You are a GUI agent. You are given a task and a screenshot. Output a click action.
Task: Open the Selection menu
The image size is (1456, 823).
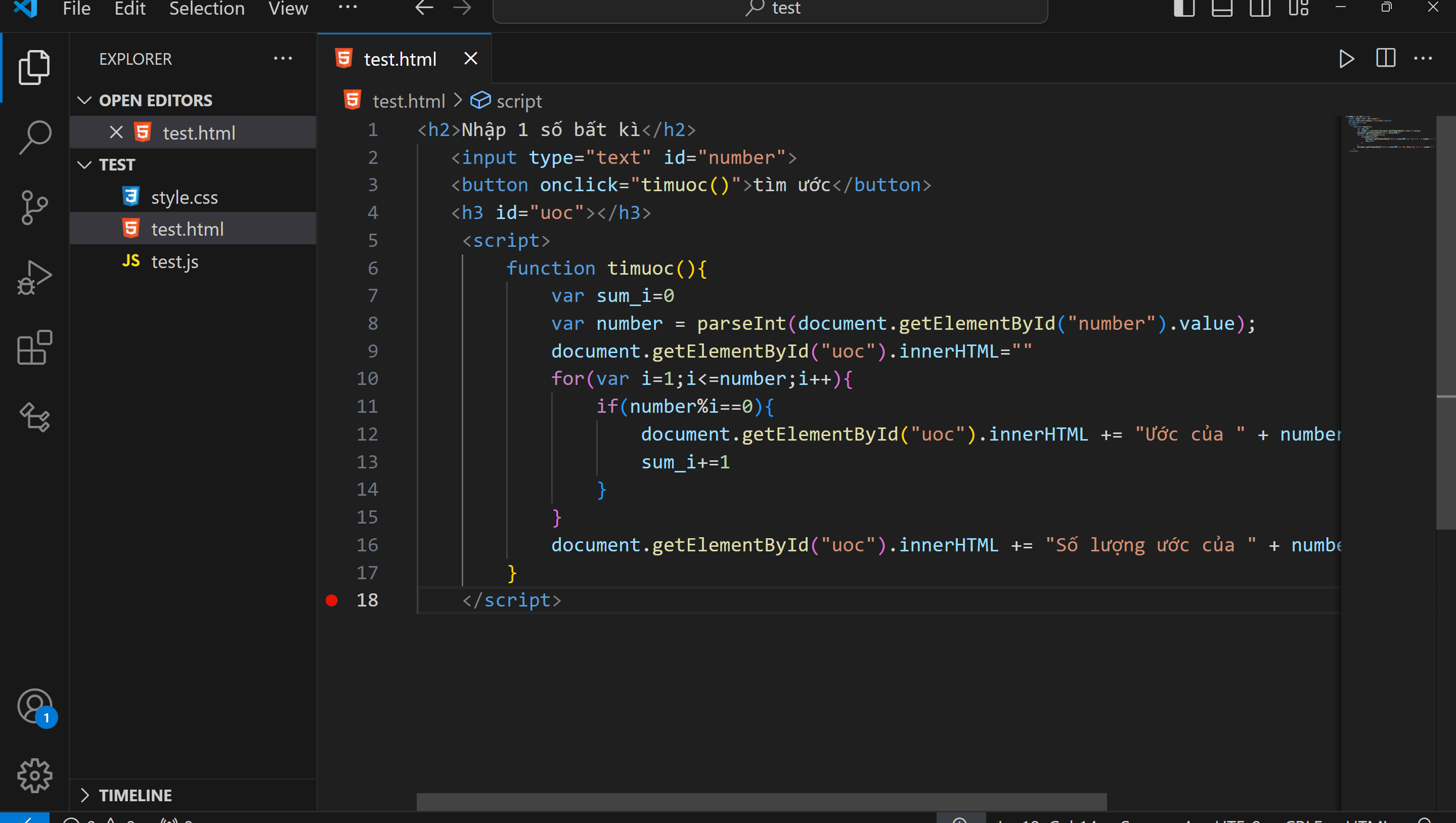(207, 9)
